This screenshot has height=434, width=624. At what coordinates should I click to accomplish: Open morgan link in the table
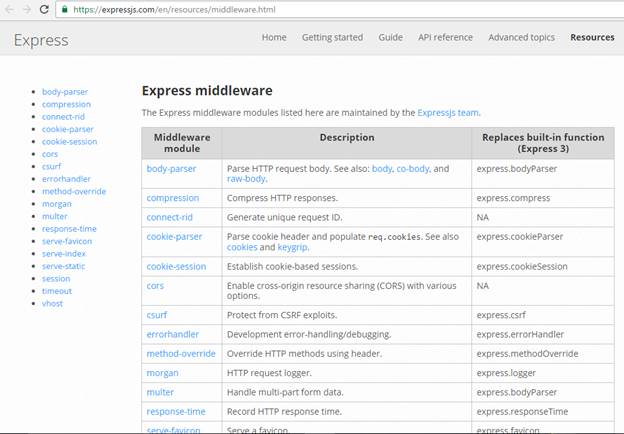[162, 373]
